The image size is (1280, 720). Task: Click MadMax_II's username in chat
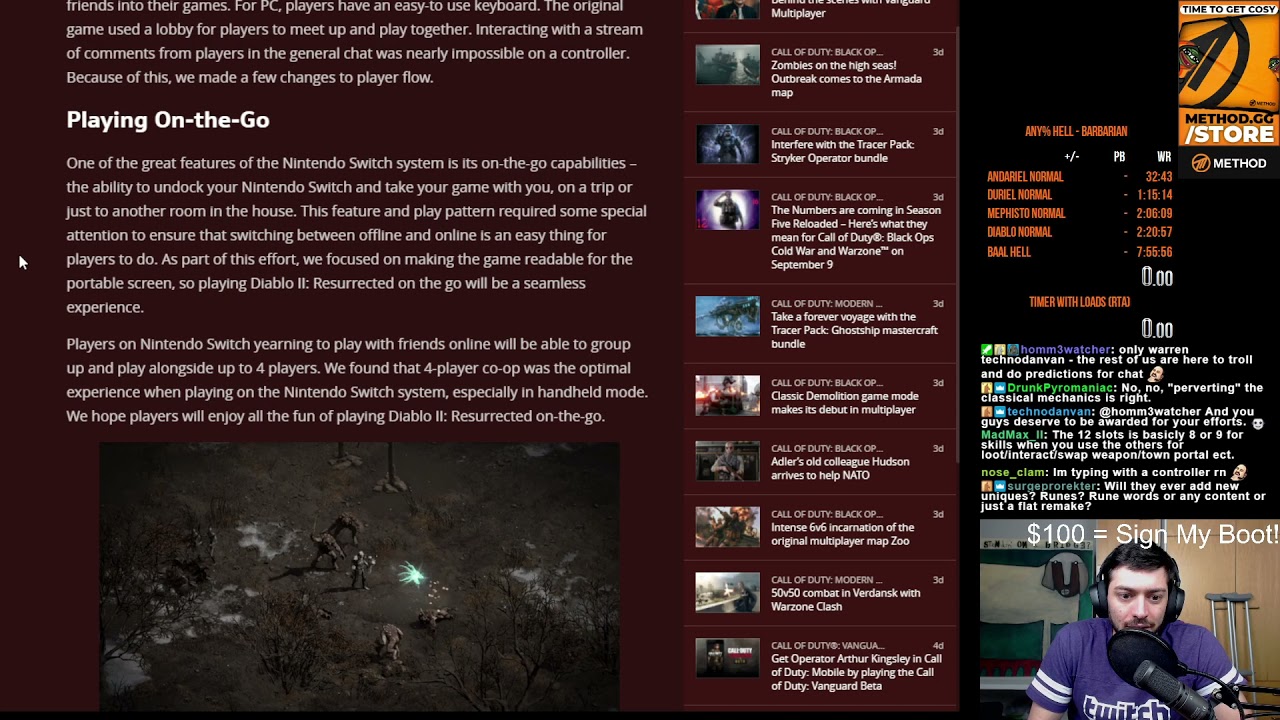coord(1012,435)
